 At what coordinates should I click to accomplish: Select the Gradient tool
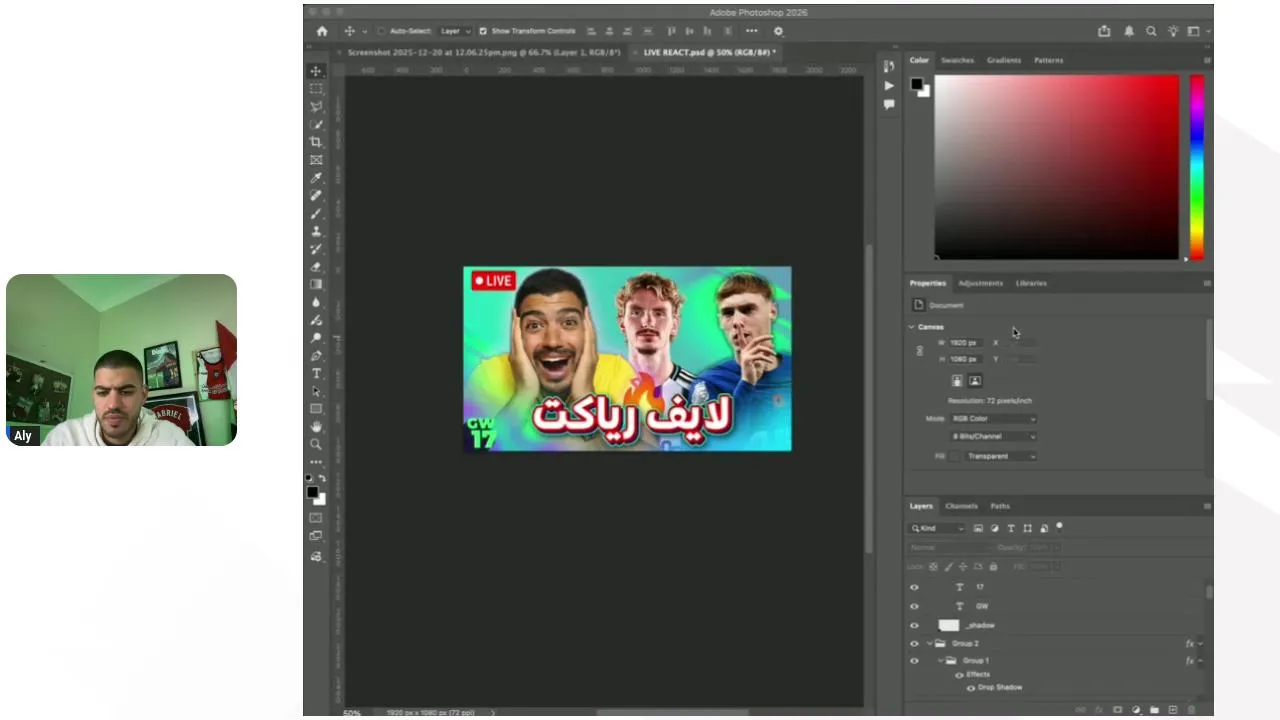pyautogui.click(x=316, y=284)
